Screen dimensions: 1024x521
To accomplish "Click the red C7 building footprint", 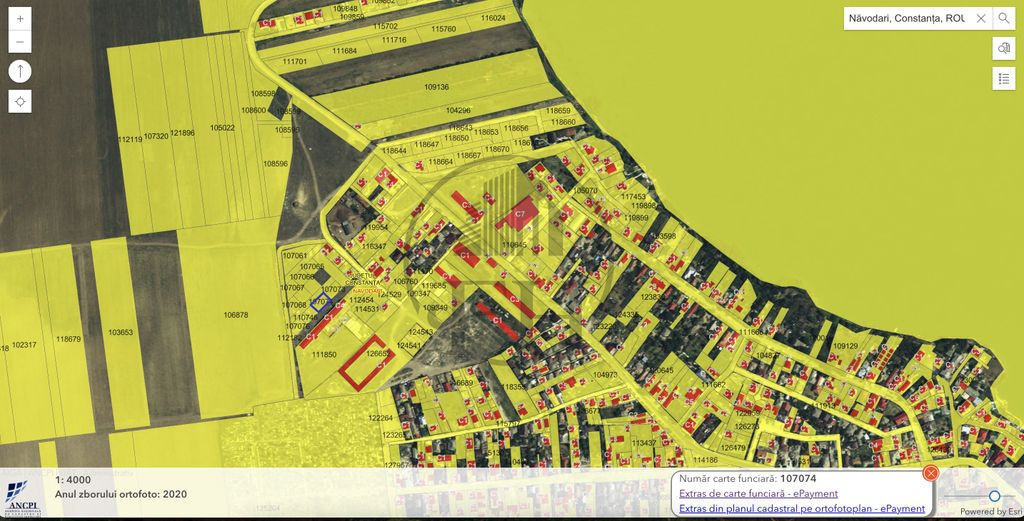I will pos(518,213).
